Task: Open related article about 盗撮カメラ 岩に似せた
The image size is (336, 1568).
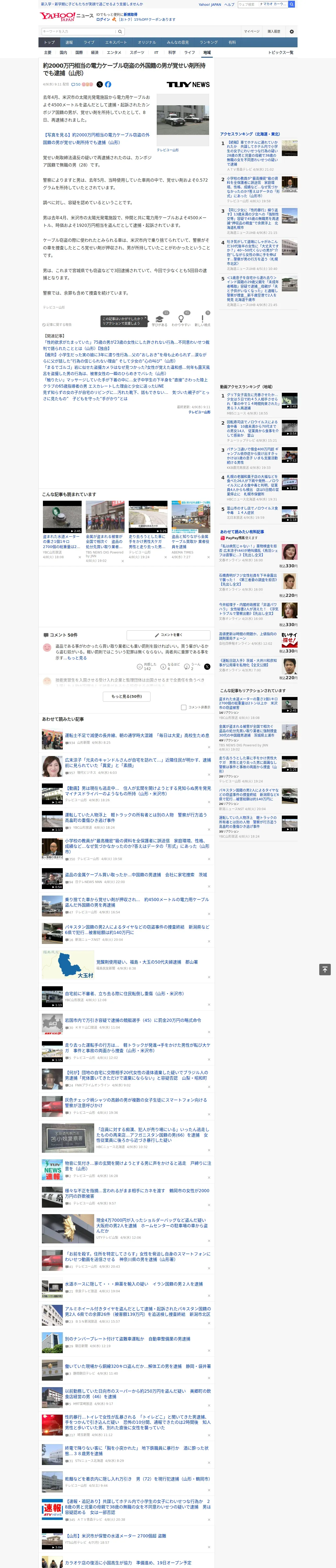Action: pyautogui.click(x=126, y=370)
